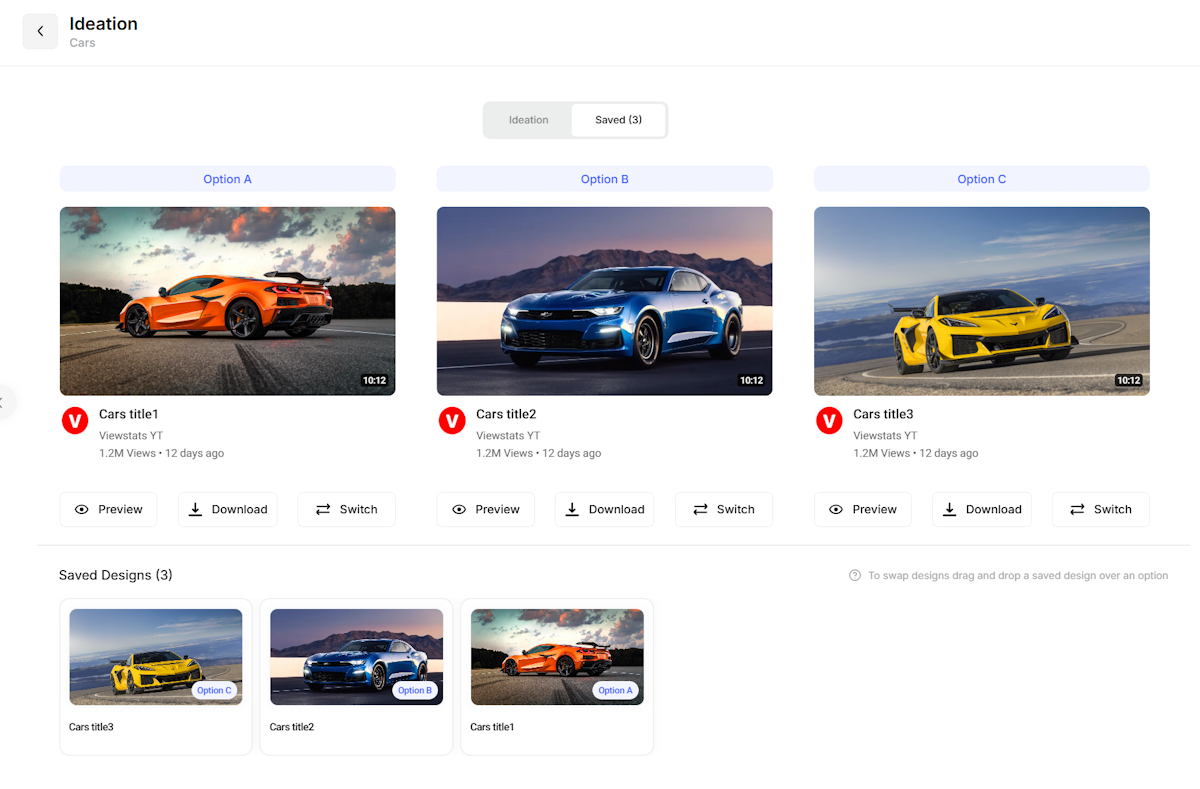Click the help icon beside swap designs hint
Image resolution: width=1200 pixels, height=789 pixels.
click(855, 575)
